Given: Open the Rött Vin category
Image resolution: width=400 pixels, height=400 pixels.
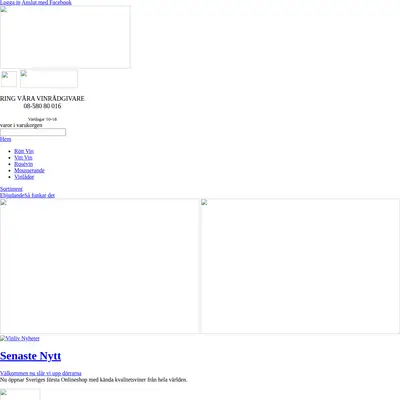Looking at the screenshot, I should point(24,151).
